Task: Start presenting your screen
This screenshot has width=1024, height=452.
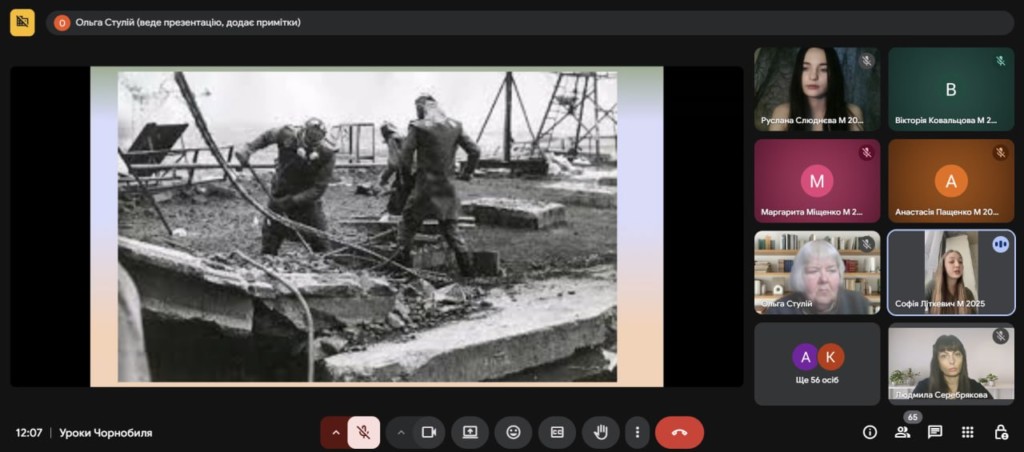Action: [x=470, y=432]
